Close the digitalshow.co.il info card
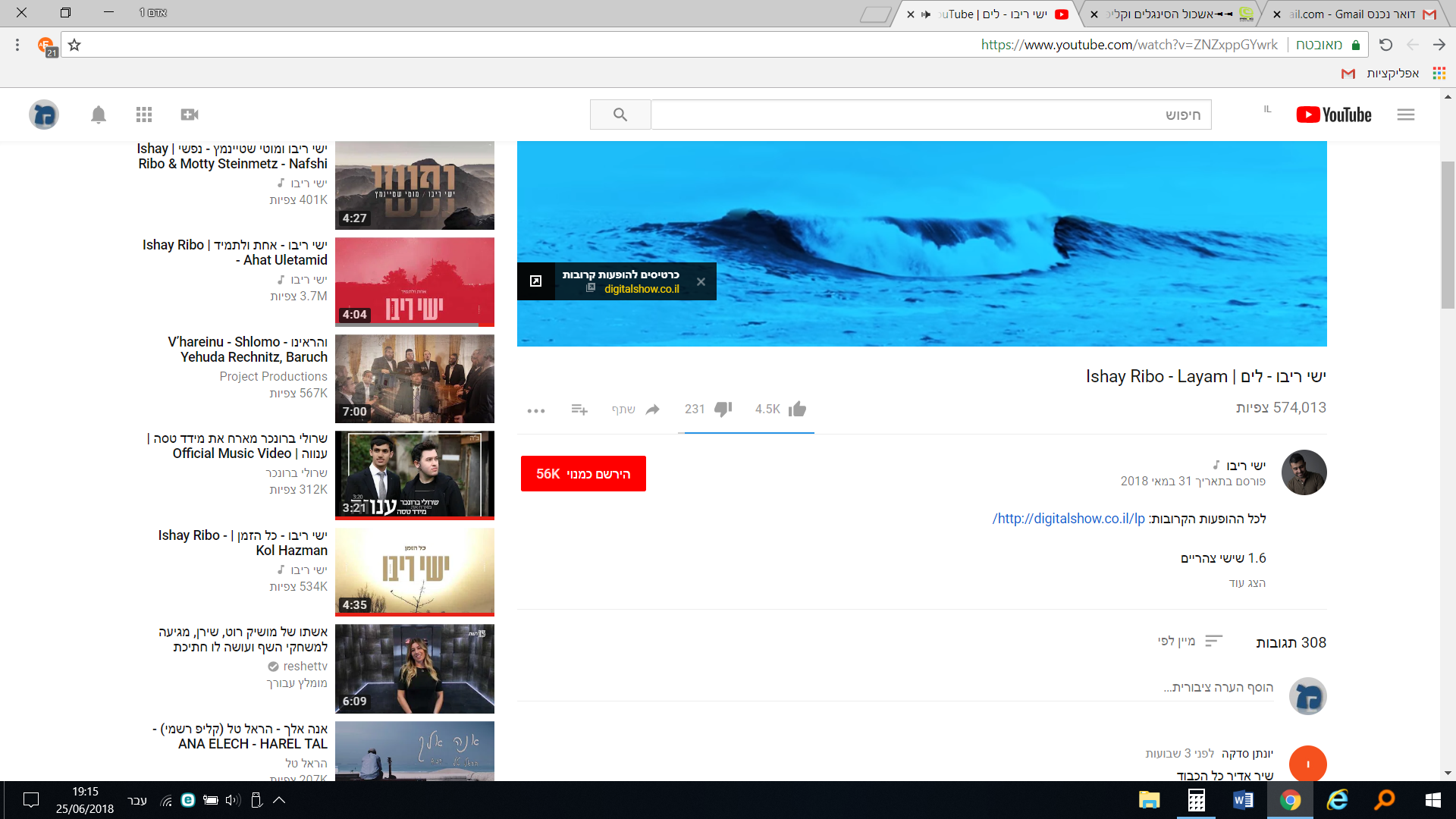 pyautogui.click(x=701, y=281)
